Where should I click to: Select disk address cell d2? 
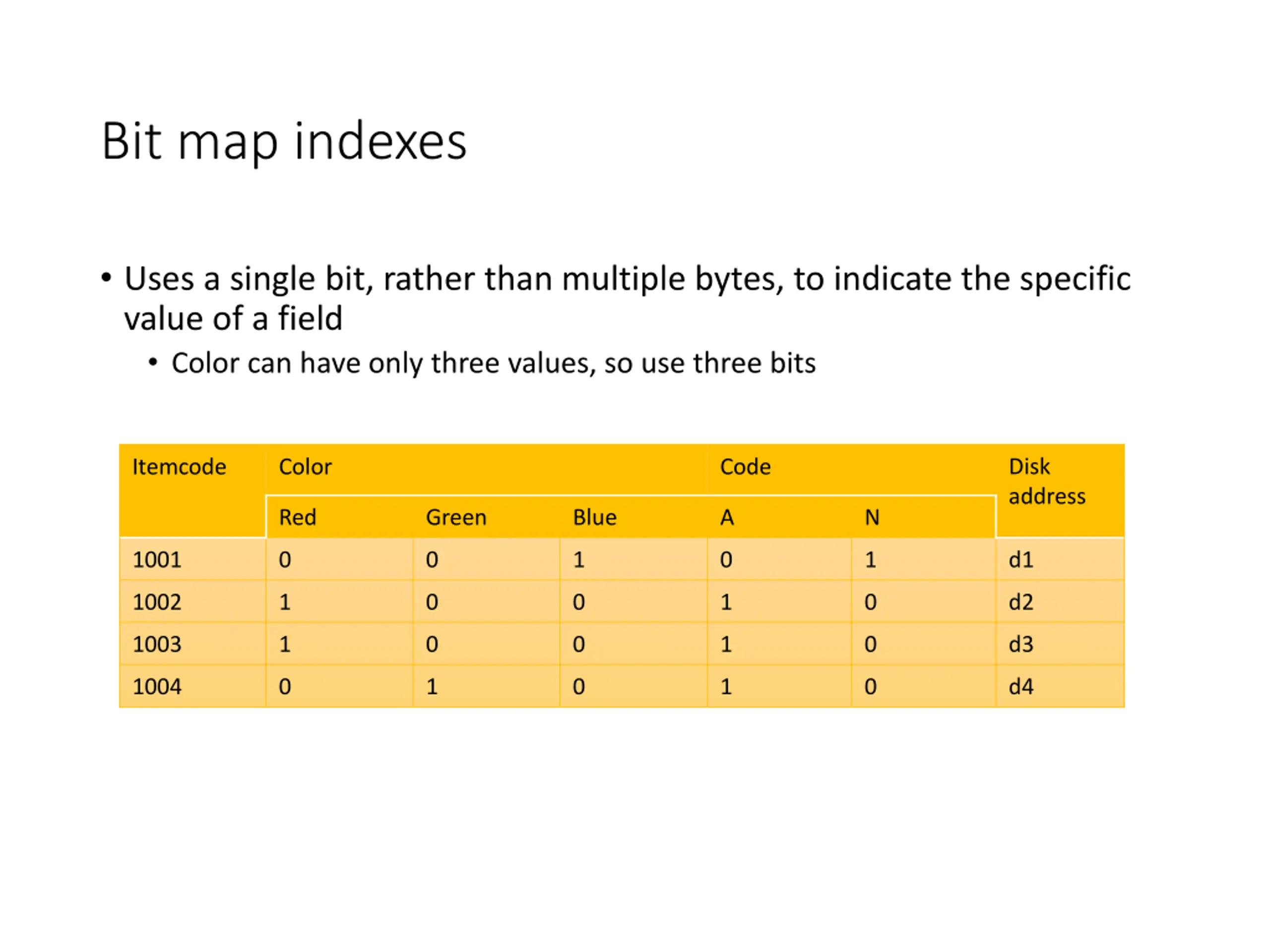point(1060,601)
